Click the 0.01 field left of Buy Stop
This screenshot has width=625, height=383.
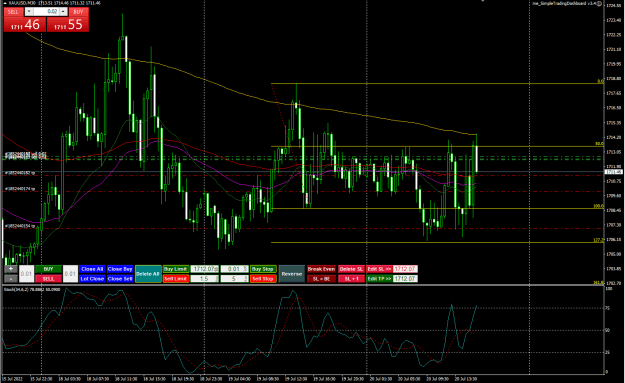pyautogui.click(x=234, y=269)
